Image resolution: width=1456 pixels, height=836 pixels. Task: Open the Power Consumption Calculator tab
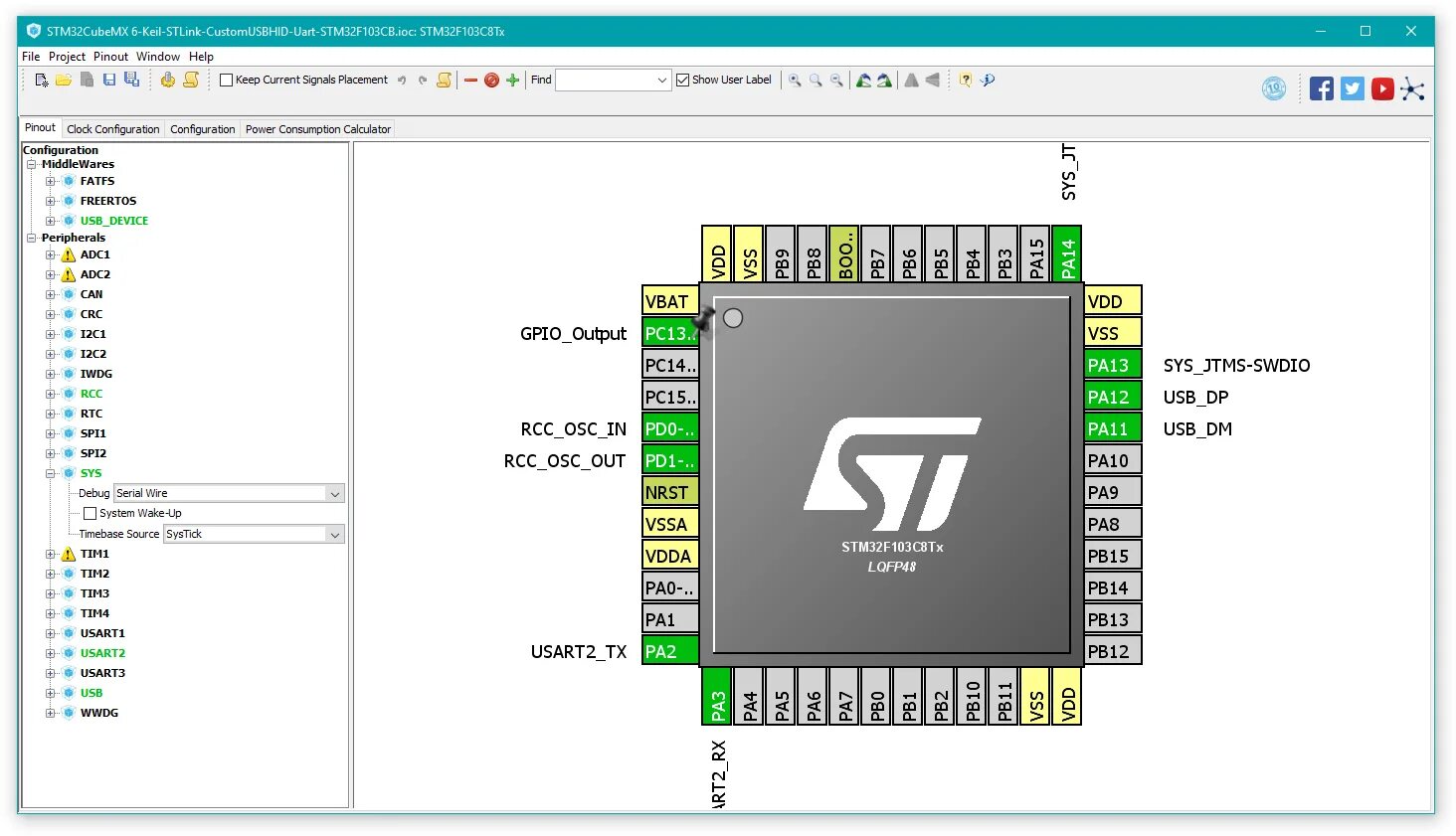pyautogui.click(x=318, y=129)
